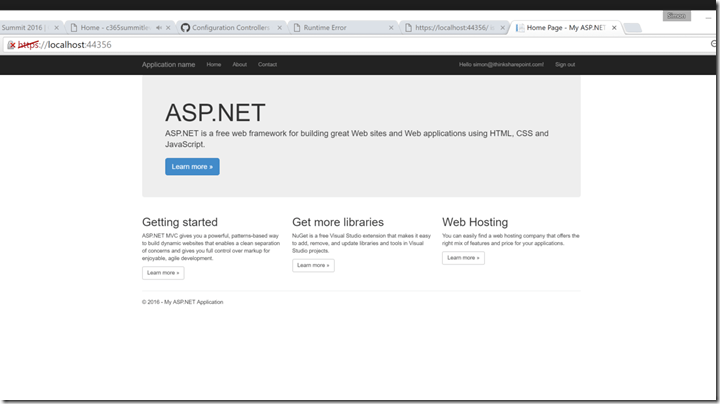Click Learn more under Web Hosting
This screenshot has width=720, height=404.
click(x=463, y=258)
